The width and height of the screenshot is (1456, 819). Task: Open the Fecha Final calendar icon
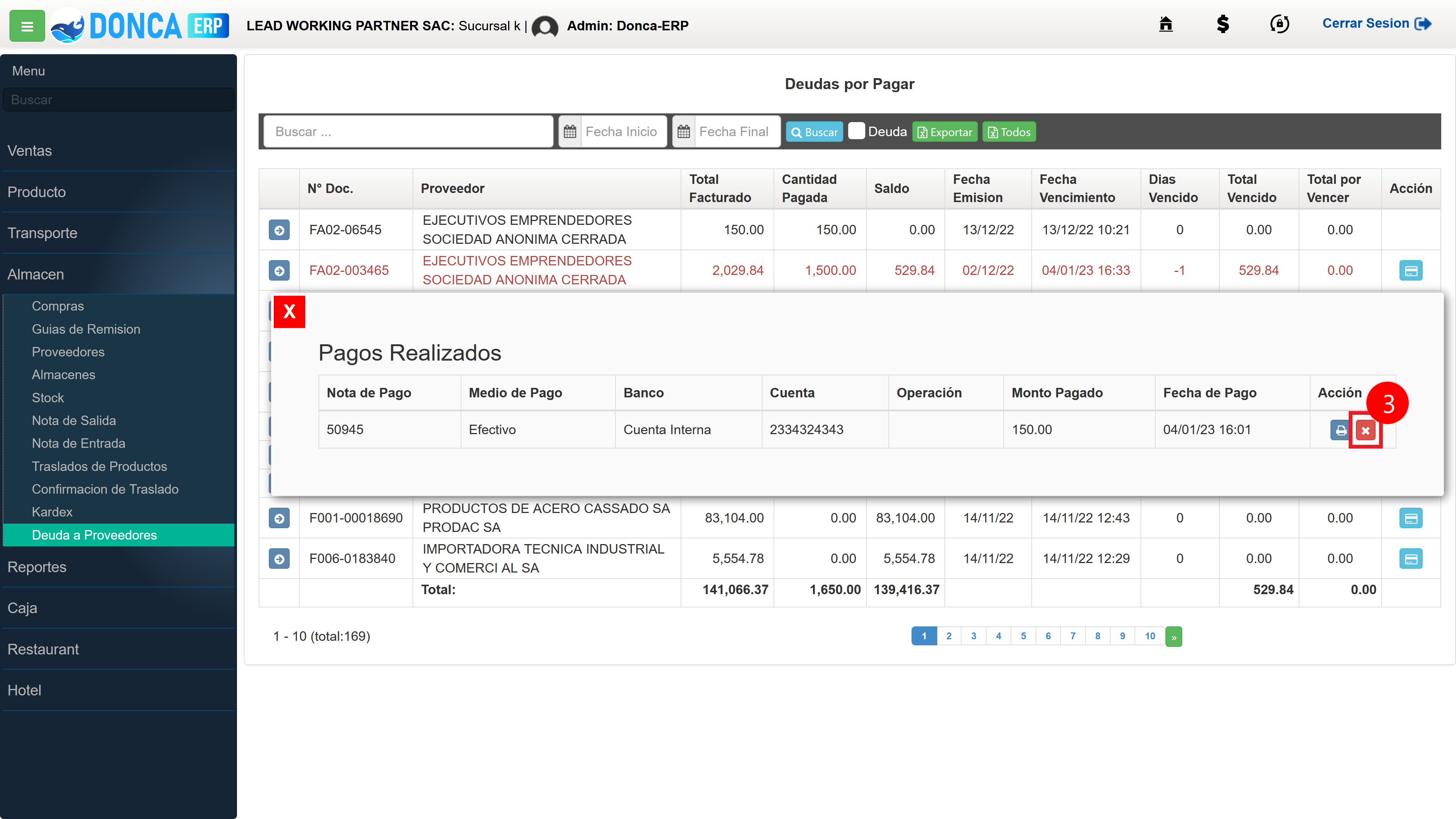click(x=683, y=132)
